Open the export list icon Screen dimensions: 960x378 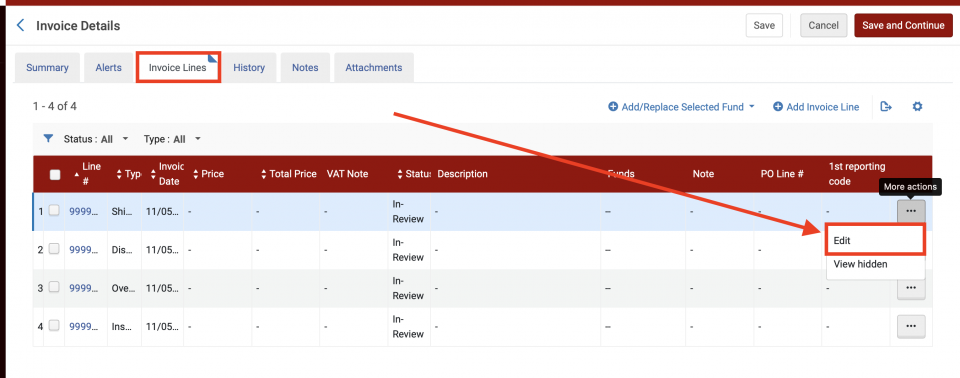tap(885, 107)
